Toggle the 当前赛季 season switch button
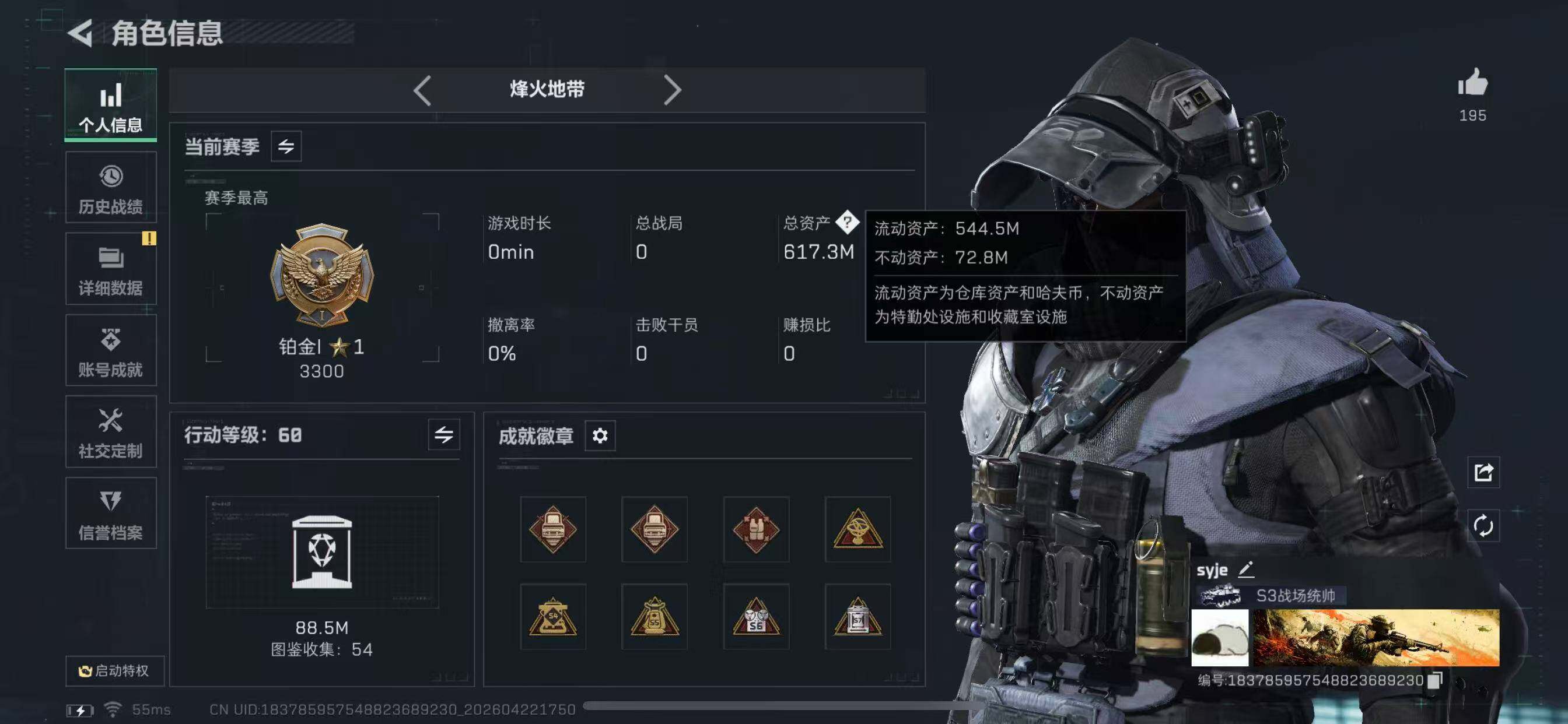The height and width of the screenshot is (724, 1568). (x=286, y=147)
